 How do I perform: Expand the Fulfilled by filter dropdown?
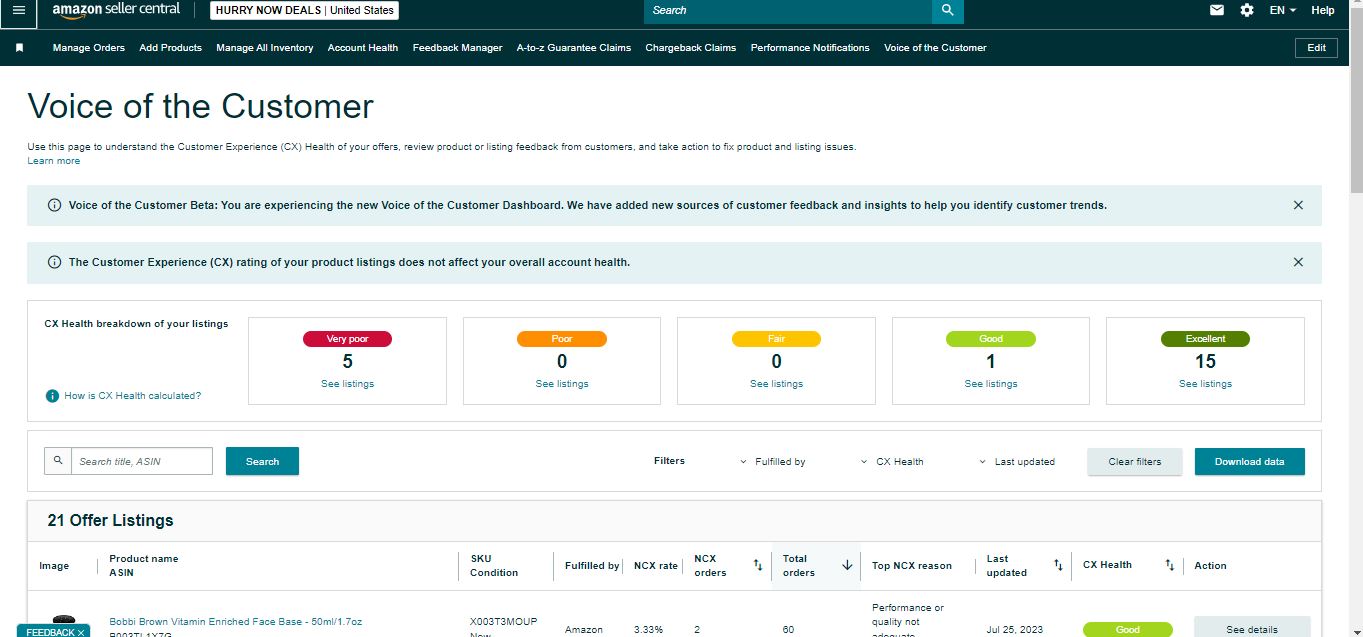point(773,462)
